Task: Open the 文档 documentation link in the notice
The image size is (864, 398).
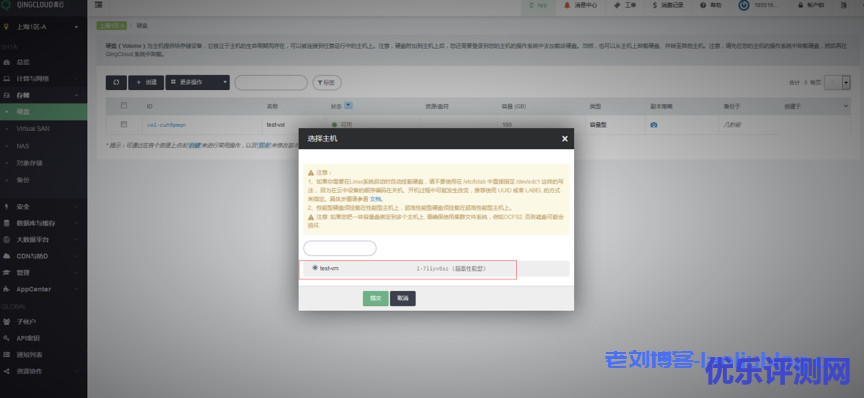Action: coord(375,198)
